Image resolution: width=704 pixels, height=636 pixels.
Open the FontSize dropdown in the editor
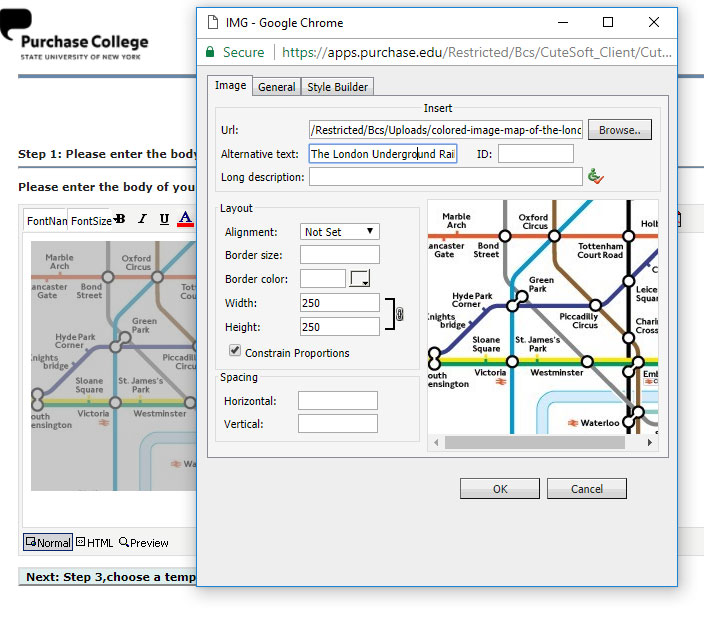point(90,220)
